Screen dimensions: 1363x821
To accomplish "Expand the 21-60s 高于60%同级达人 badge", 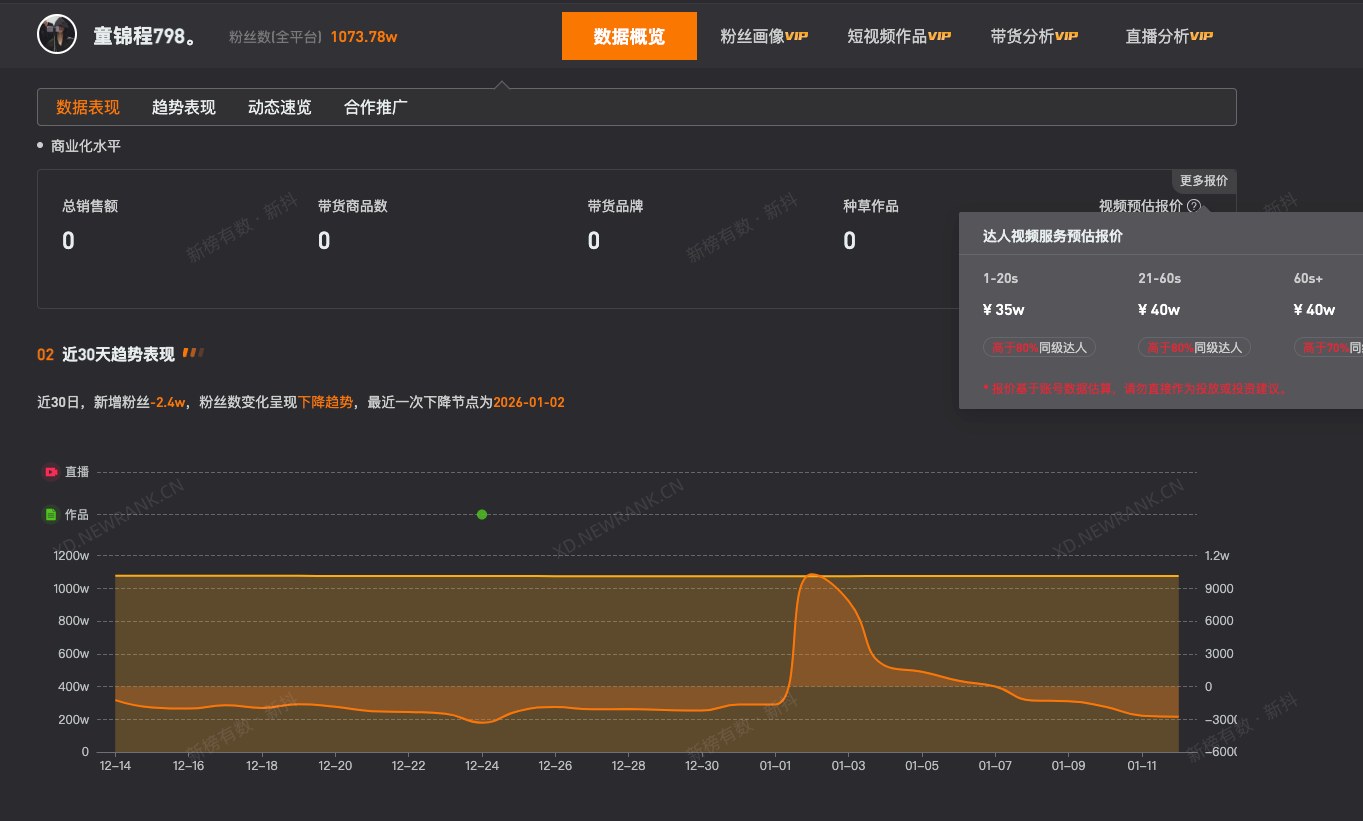I will coord(1195,347).
